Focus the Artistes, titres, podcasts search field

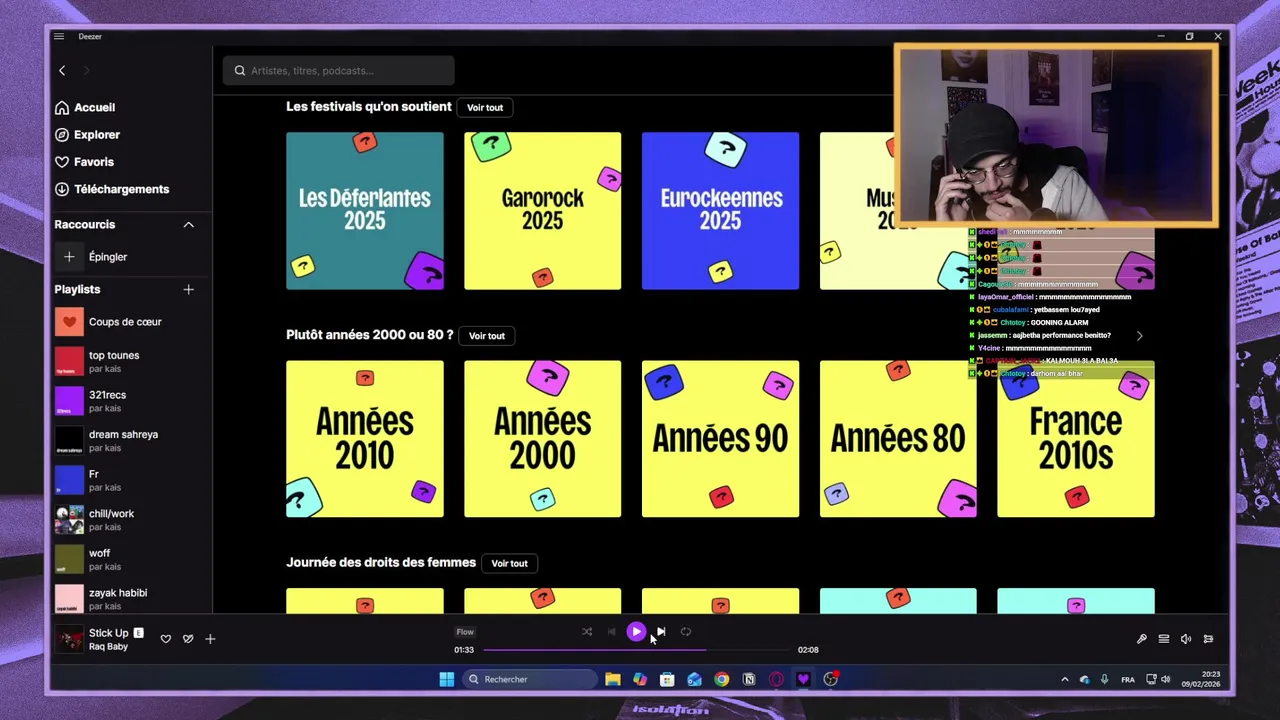(x=338, y=70)
